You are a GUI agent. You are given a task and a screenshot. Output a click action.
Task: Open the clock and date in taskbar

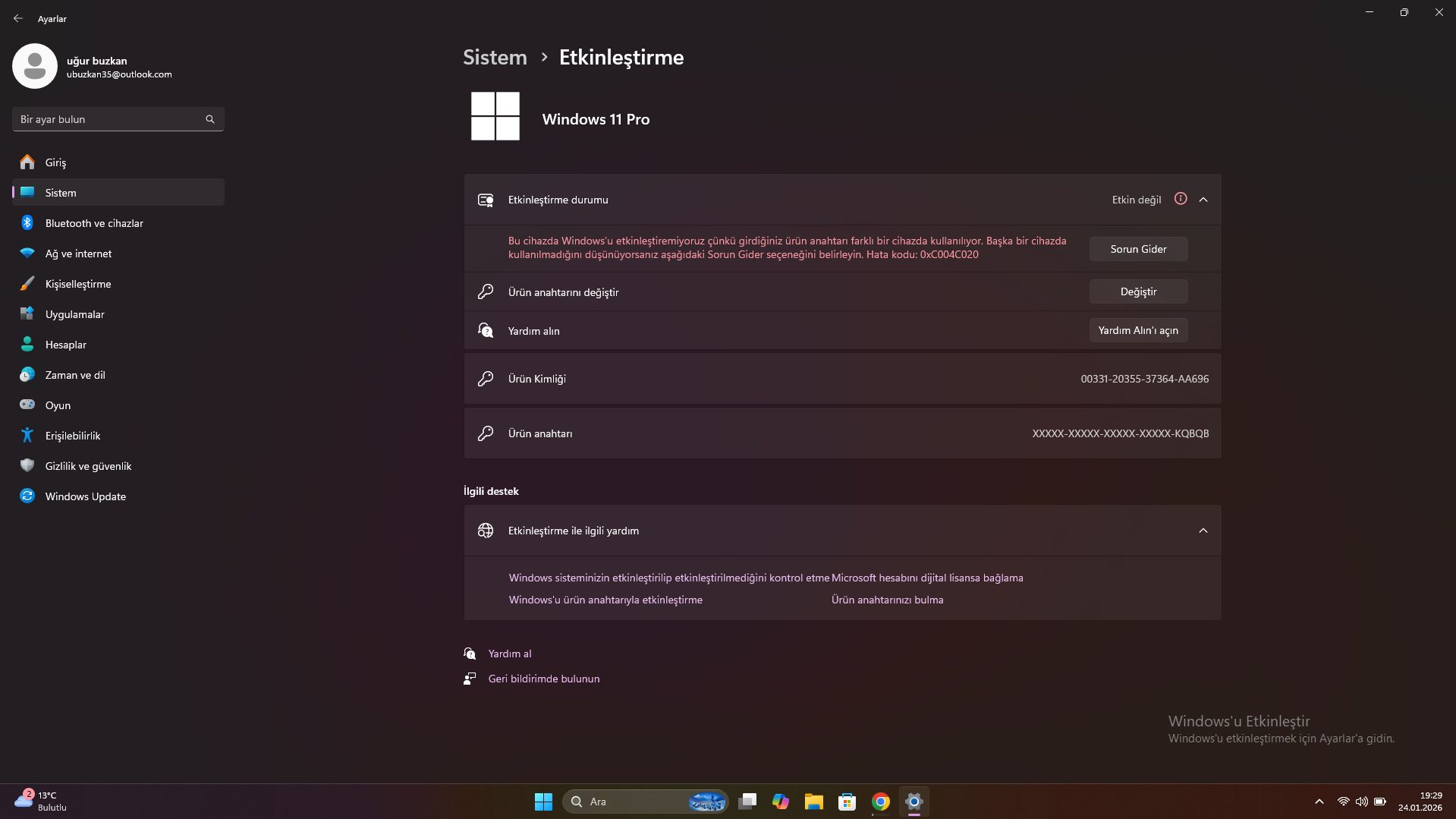tap(1420, 802)
